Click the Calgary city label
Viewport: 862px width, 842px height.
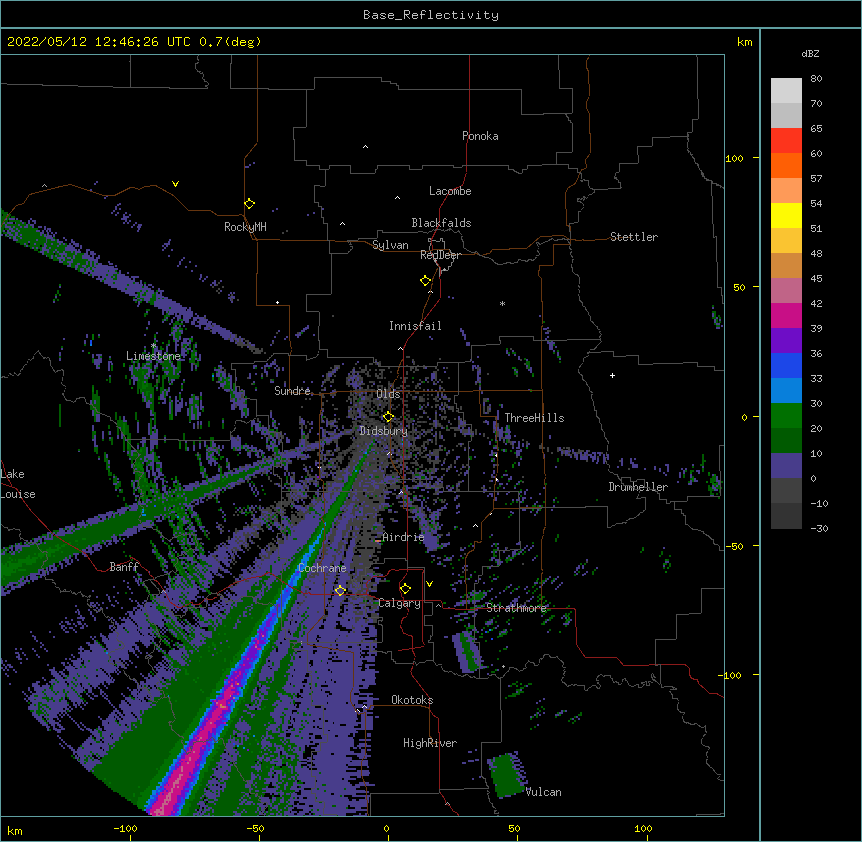coord(399,603)
